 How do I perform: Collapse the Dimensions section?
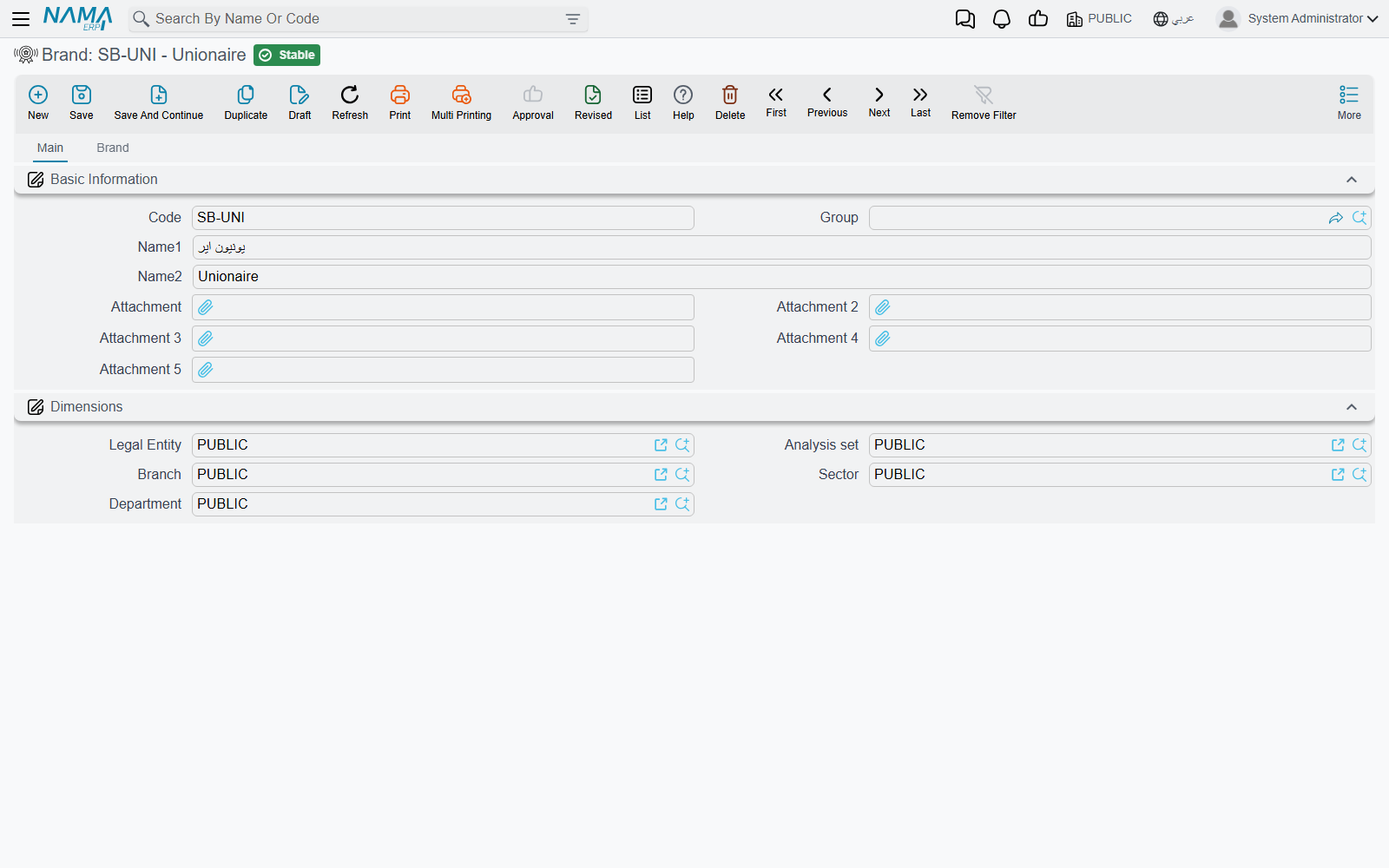point(1351,407)
